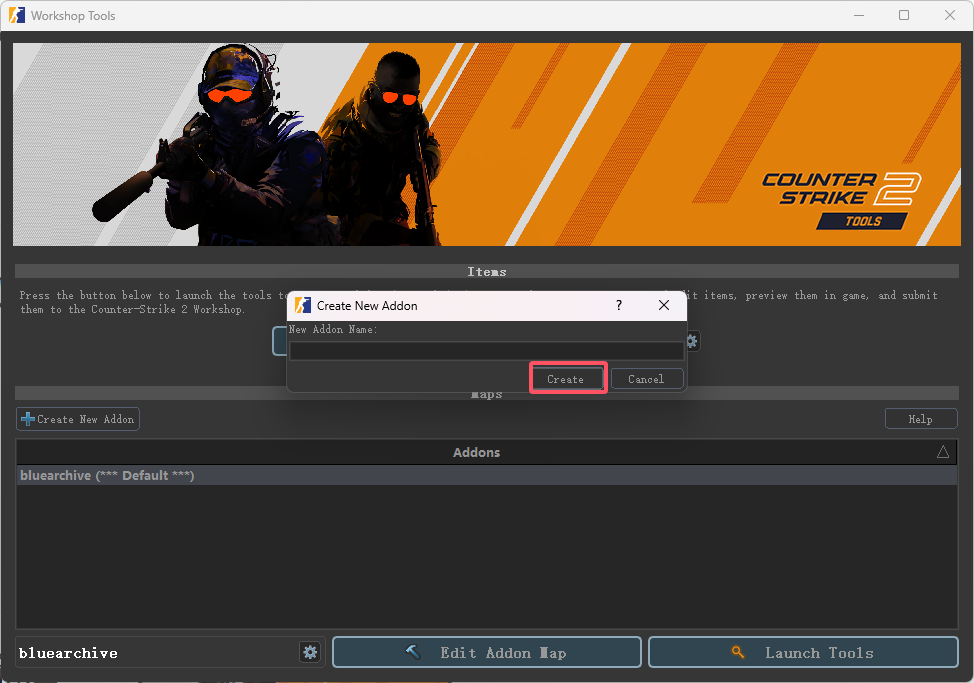
Task: Click the Workshop Tools title bar app icon
Action: 16,15
